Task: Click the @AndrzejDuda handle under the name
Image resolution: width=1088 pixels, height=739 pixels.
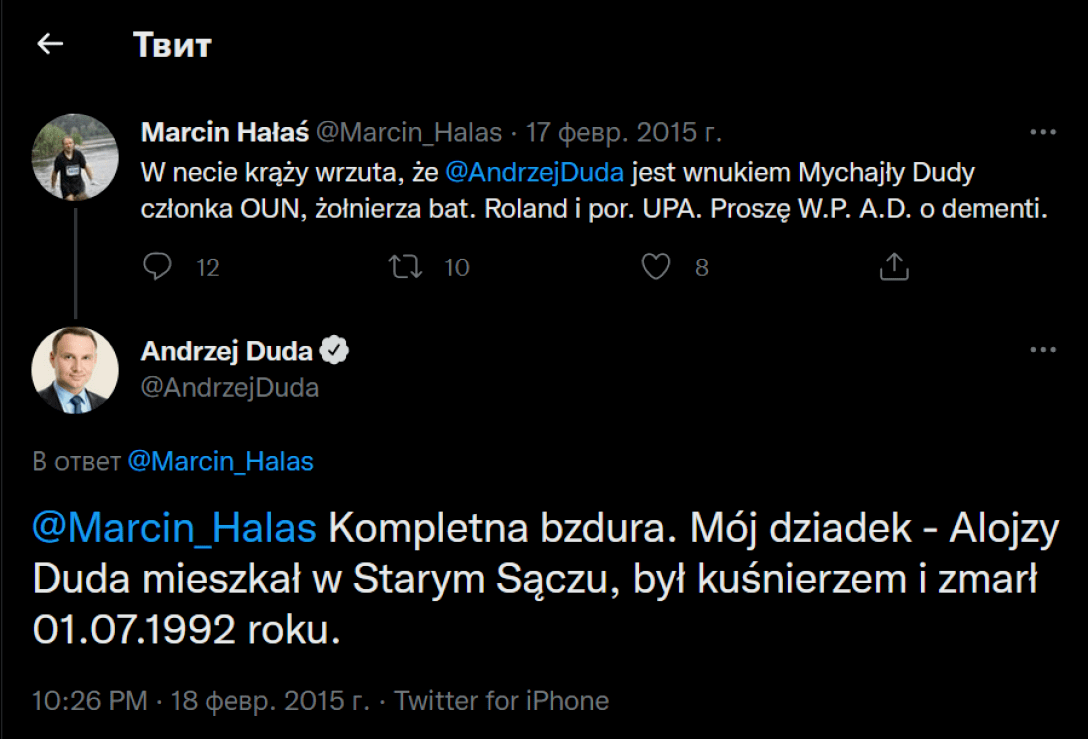Action: [230, 388]
